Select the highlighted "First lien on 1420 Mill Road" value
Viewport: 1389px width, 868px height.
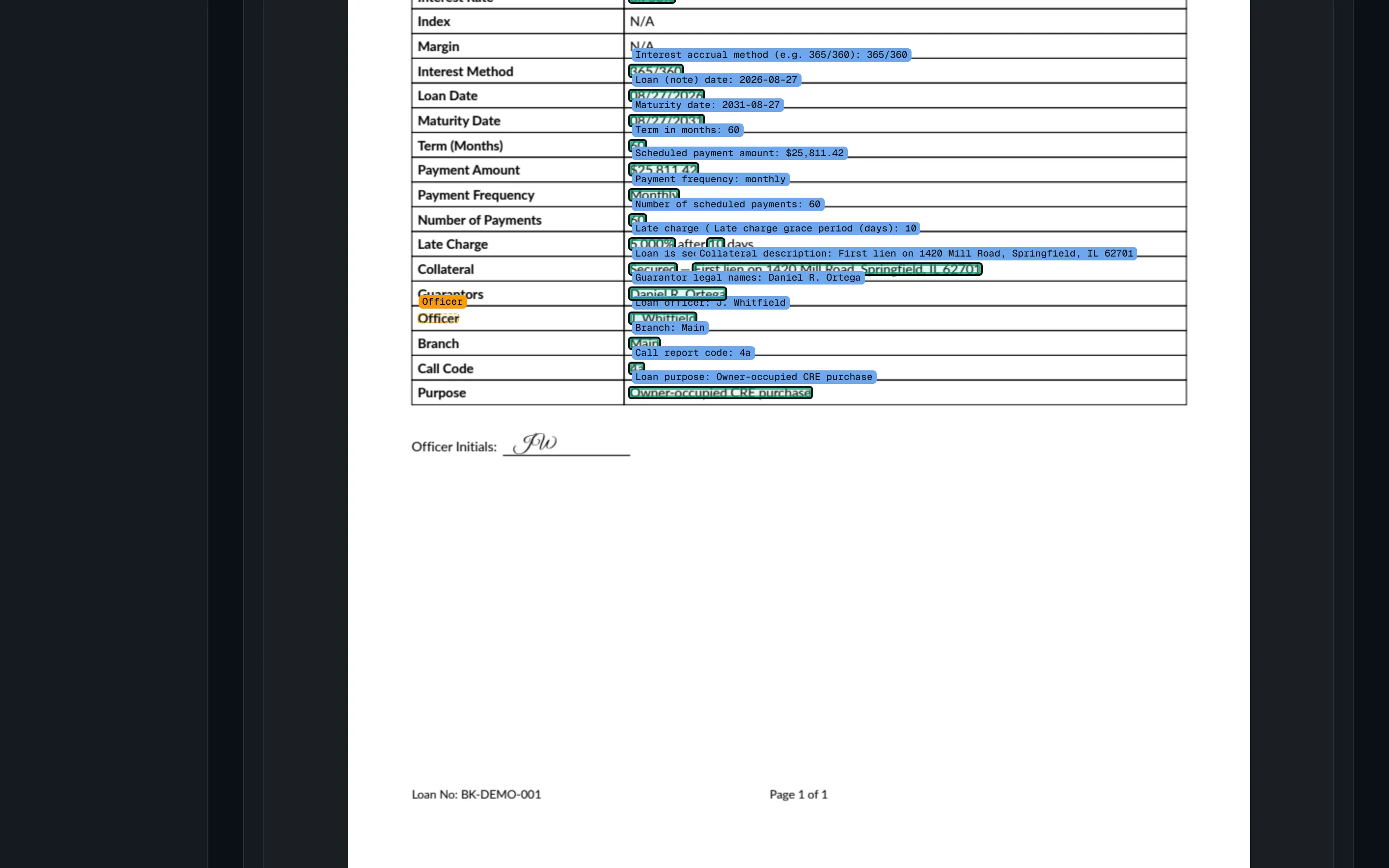[837, 269]
